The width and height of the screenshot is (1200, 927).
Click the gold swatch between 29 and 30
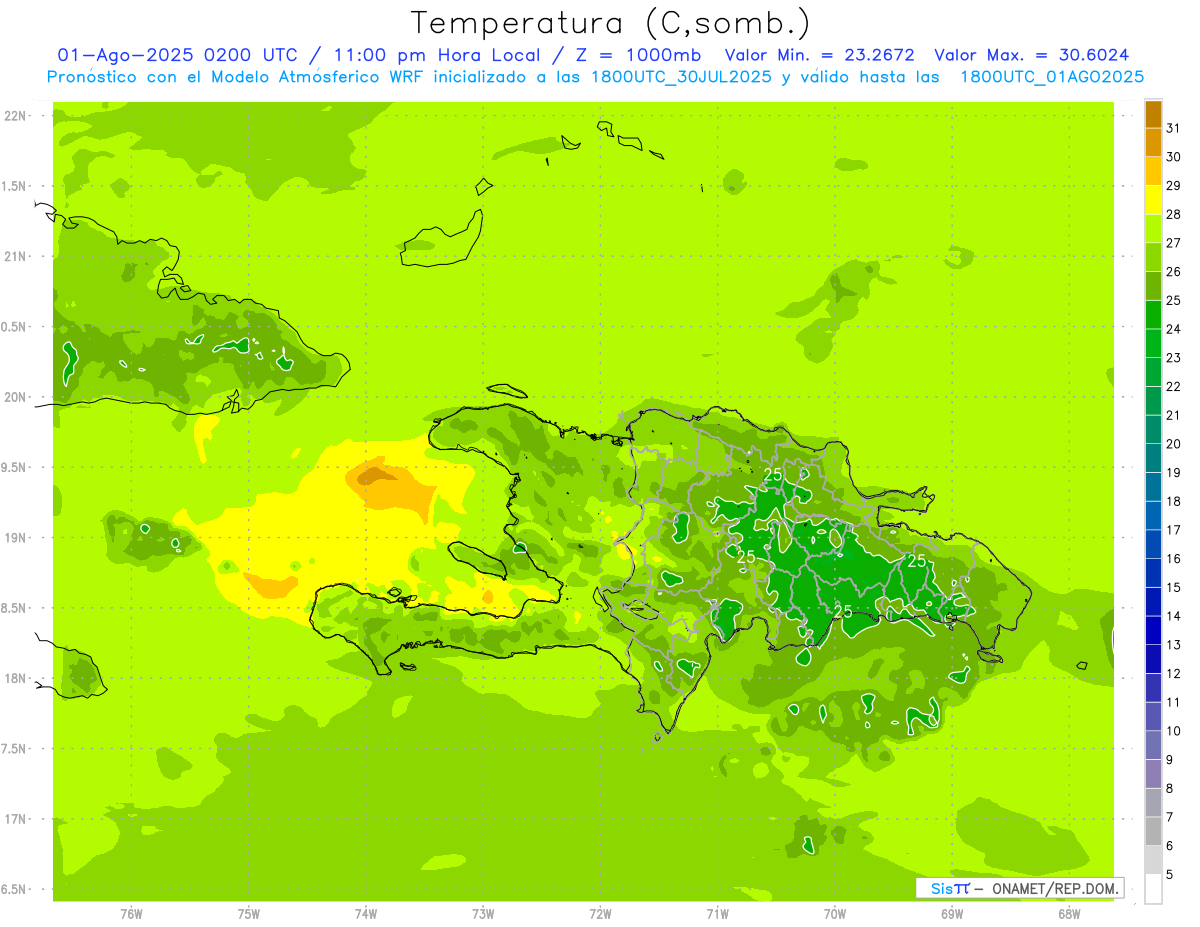coord(1153,171)
